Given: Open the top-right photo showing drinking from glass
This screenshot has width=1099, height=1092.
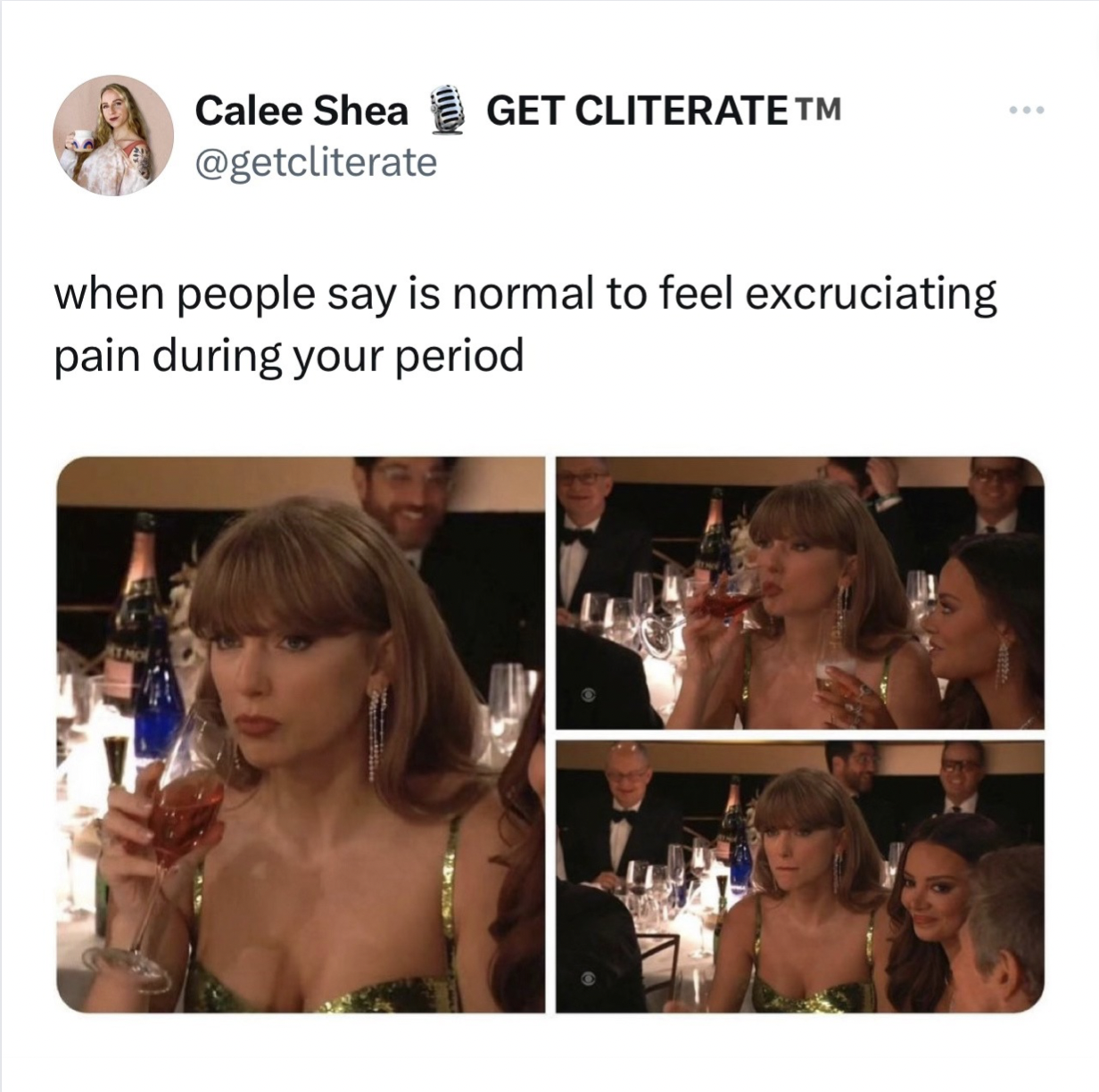Looking at the screenshot, I should click(x=799, y=593).
